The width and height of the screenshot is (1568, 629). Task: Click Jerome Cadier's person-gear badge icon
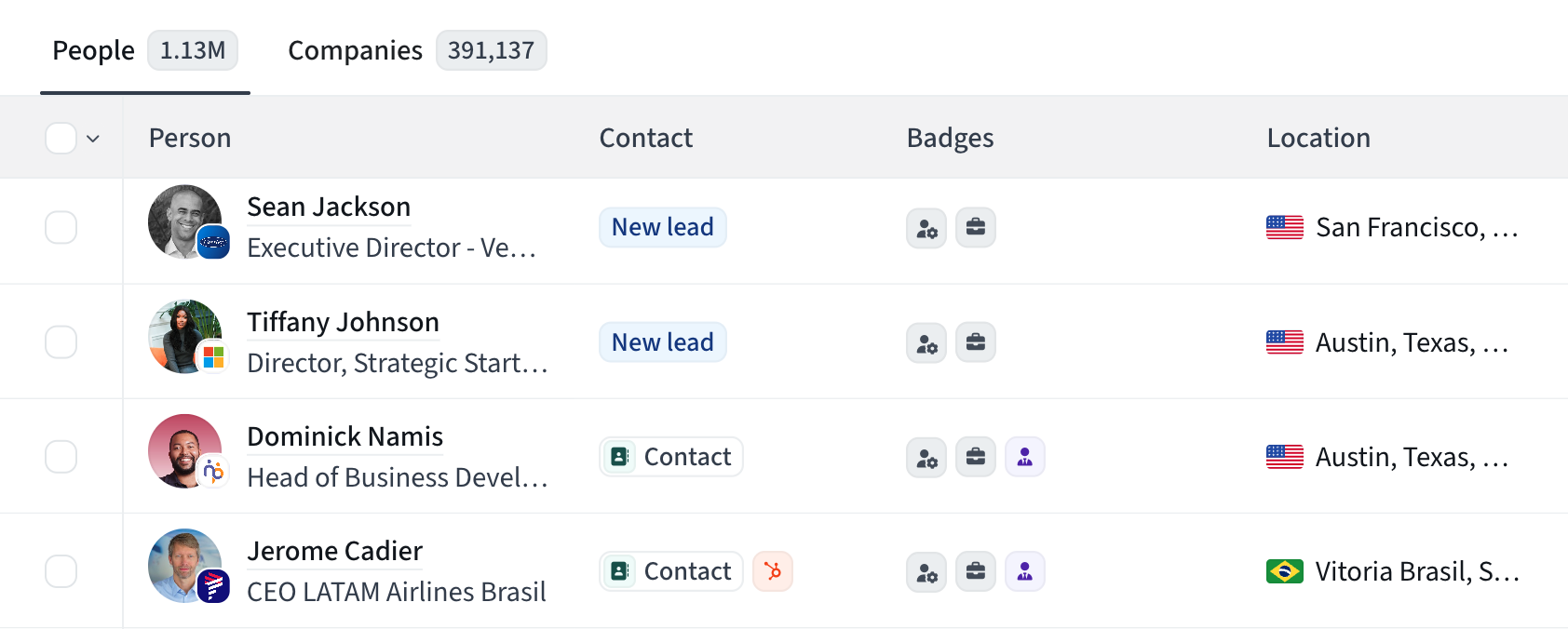pyautogui.click(x=926, y=571)
